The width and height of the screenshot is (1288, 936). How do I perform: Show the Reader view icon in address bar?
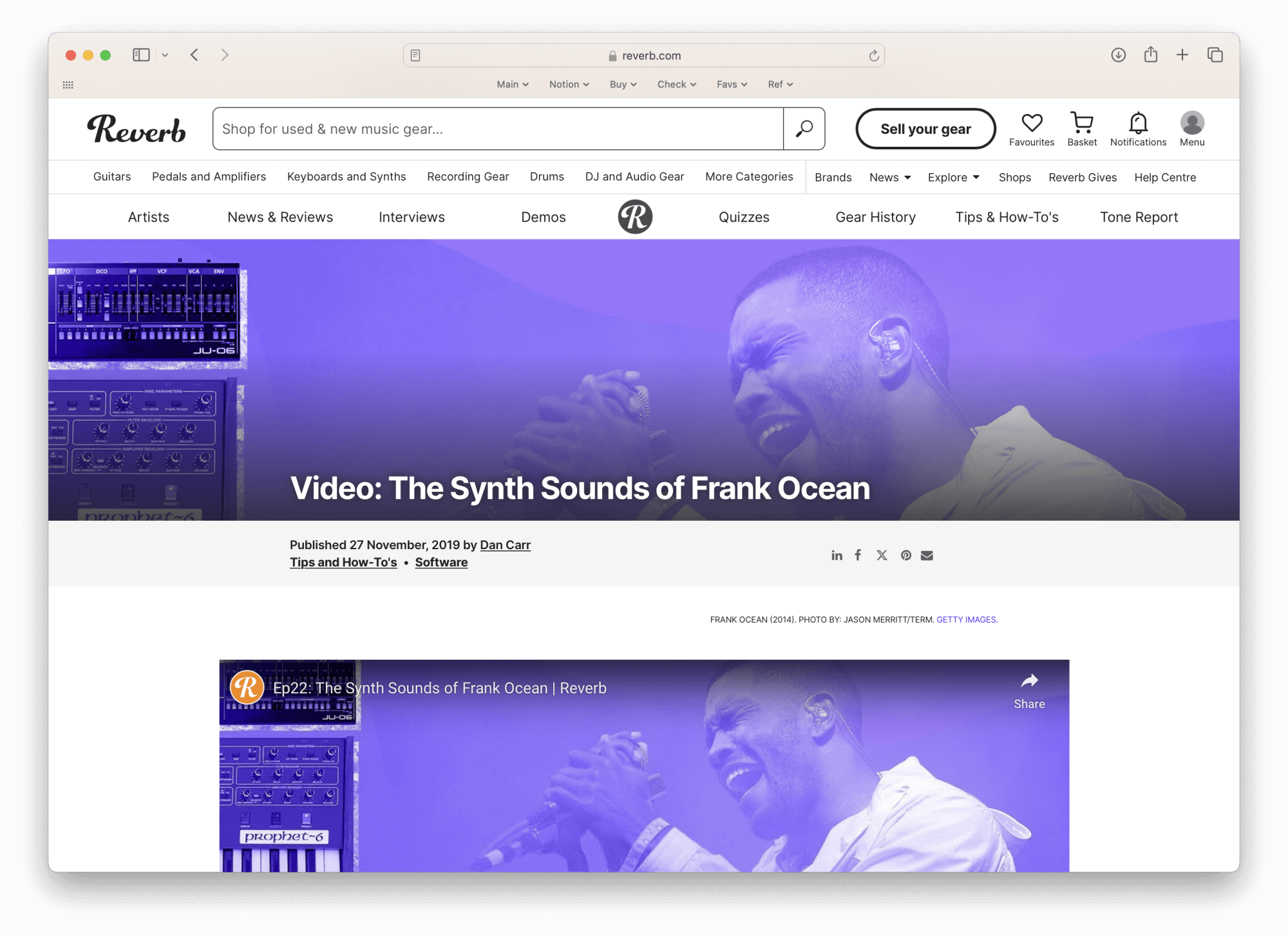[416, 55]
